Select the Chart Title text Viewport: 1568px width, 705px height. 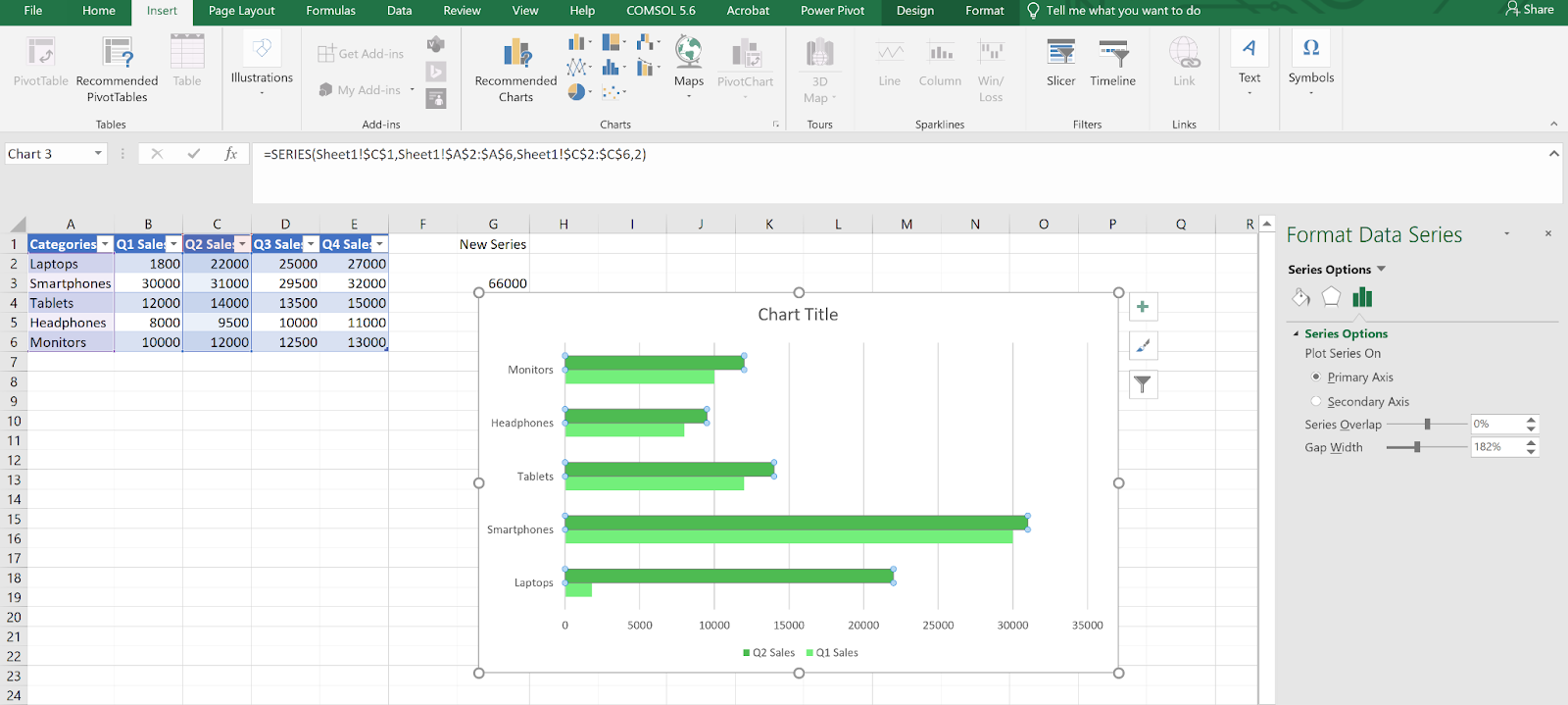(798, 315)
